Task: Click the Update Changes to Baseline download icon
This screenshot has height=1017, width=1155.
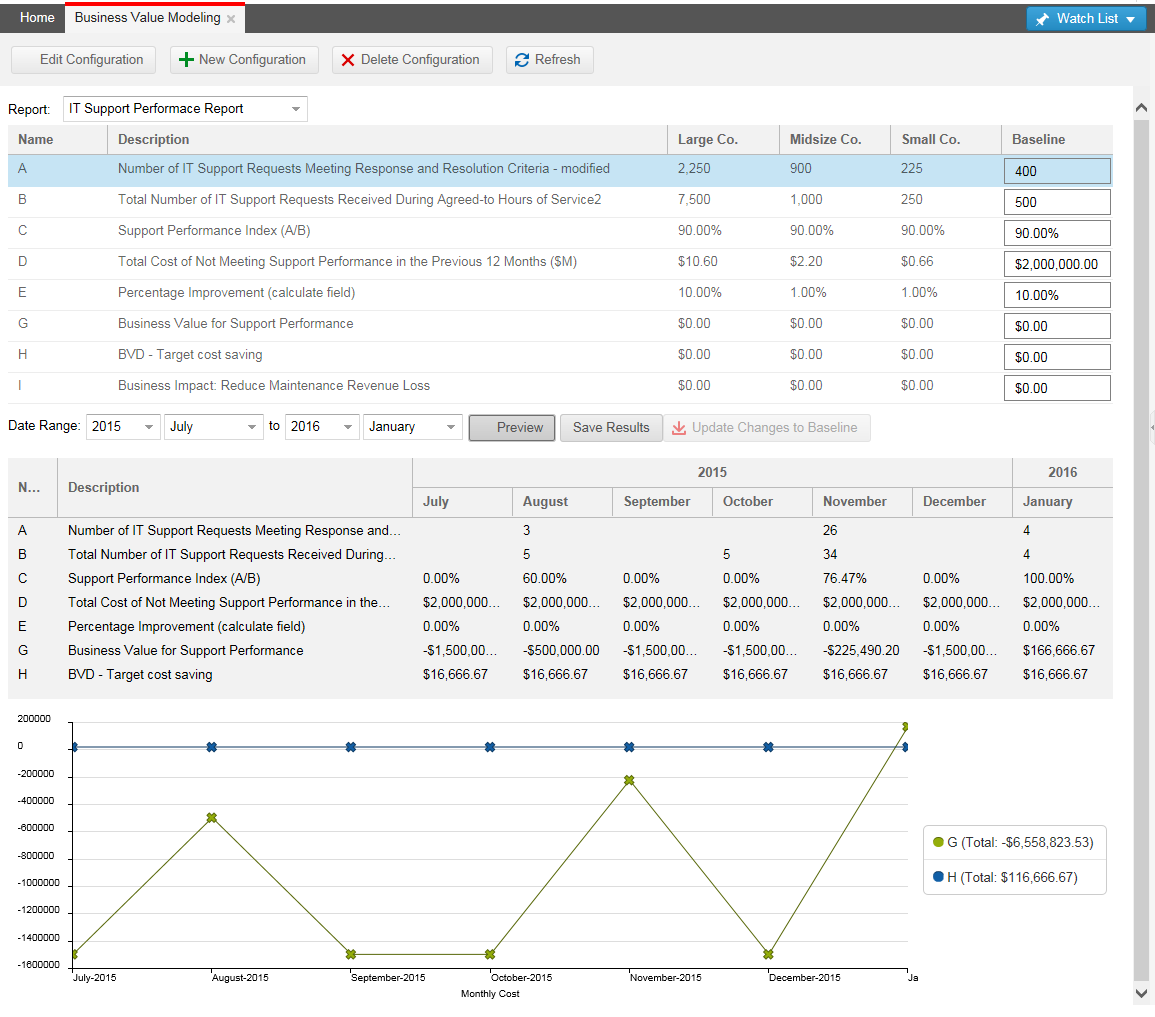Action: click(x=679, y=428)
